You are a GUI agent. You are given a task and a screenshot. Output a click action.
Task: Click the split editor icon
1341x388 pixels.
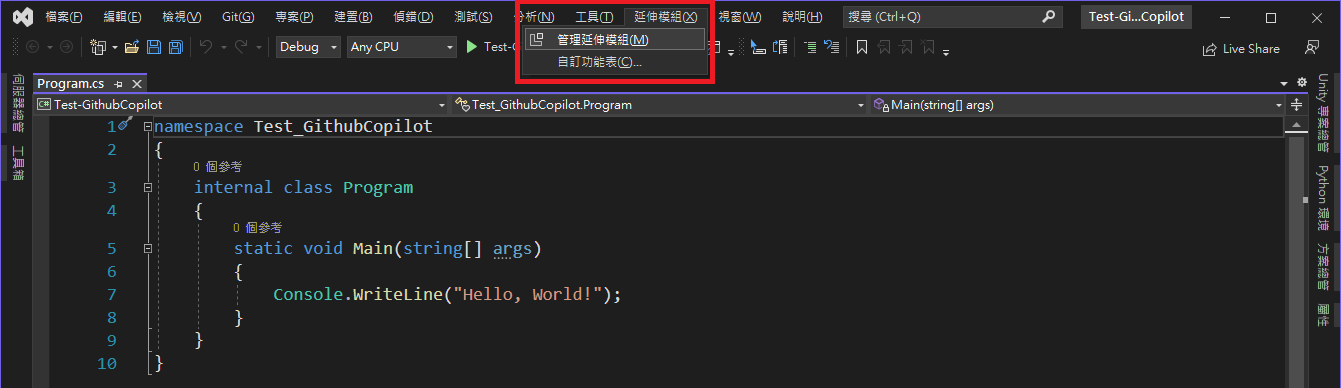(x=1296, y=105)
